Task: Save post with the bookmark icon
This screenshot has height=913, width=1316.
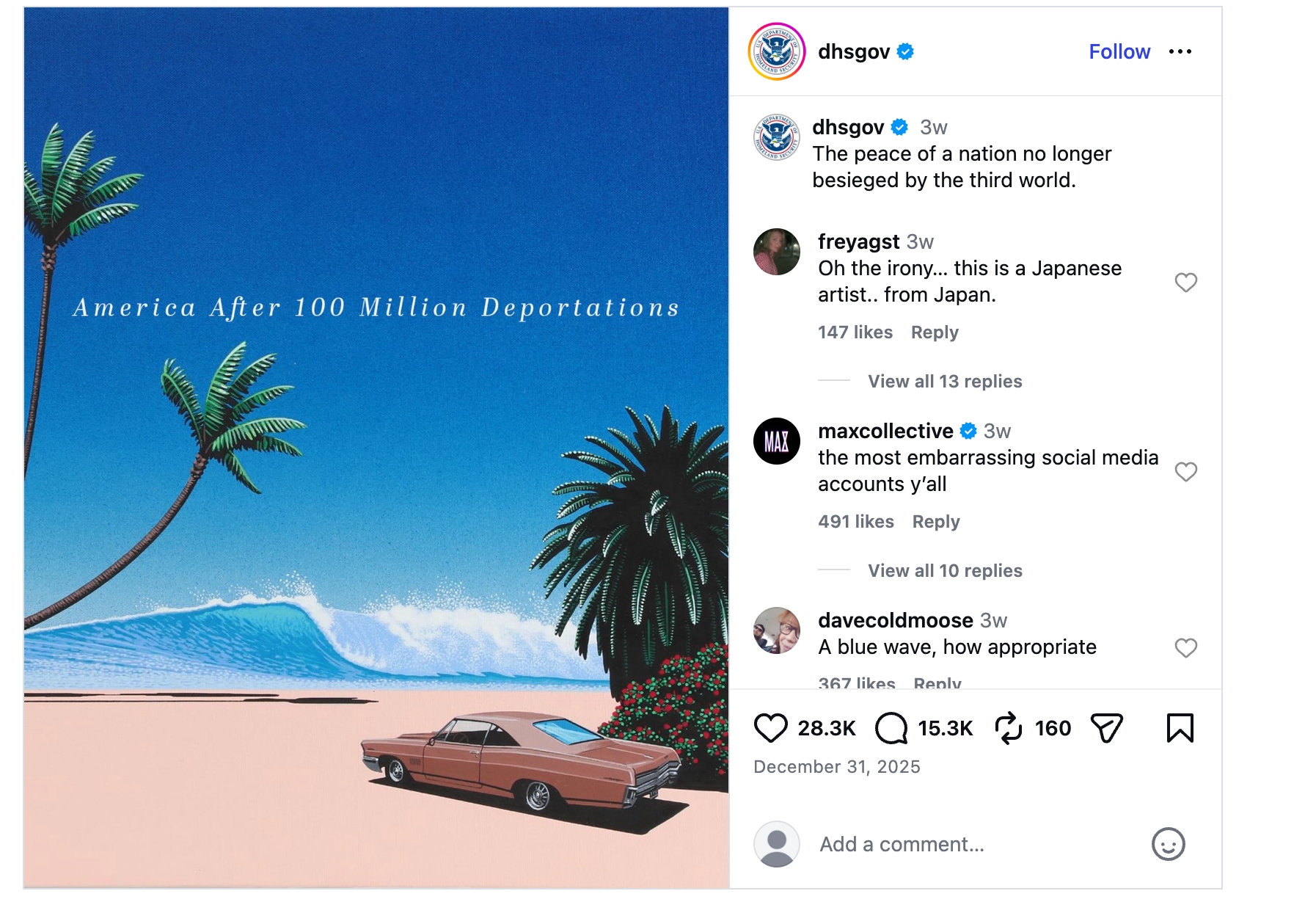Action: pyautogui.click(x=1180, y=728)
